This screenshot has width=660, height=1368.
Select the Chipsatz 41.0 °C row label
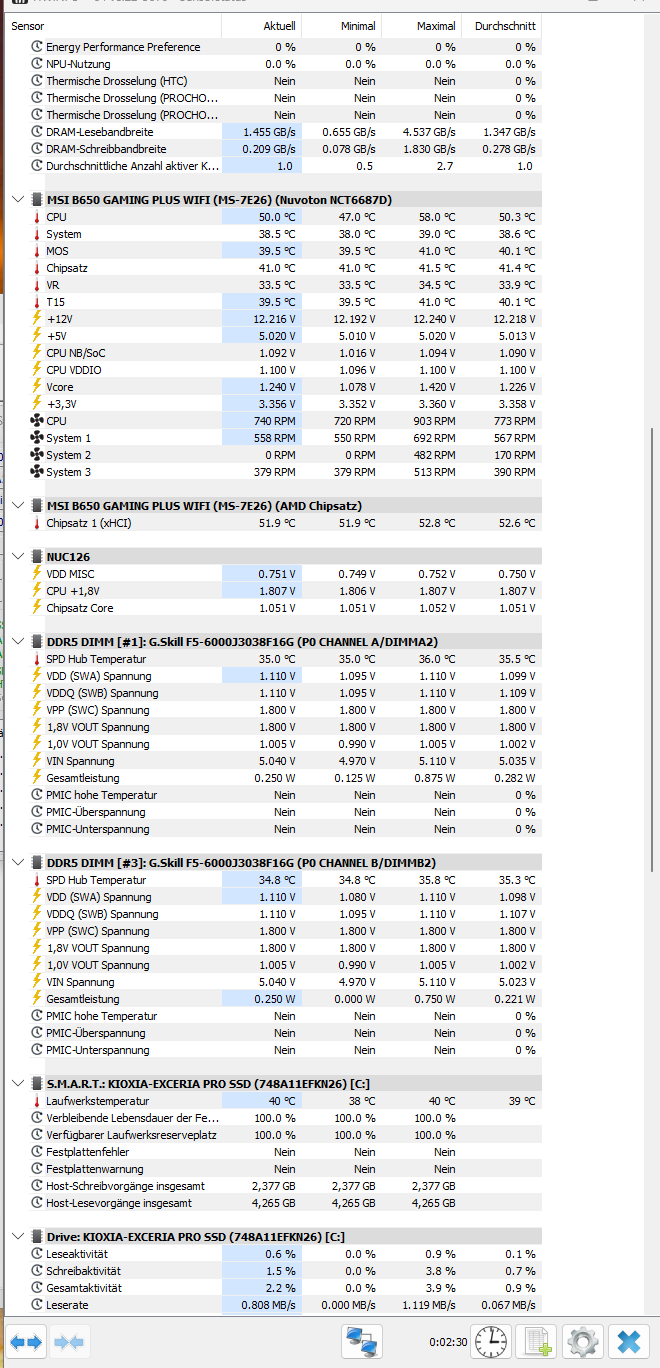point(67,268)
